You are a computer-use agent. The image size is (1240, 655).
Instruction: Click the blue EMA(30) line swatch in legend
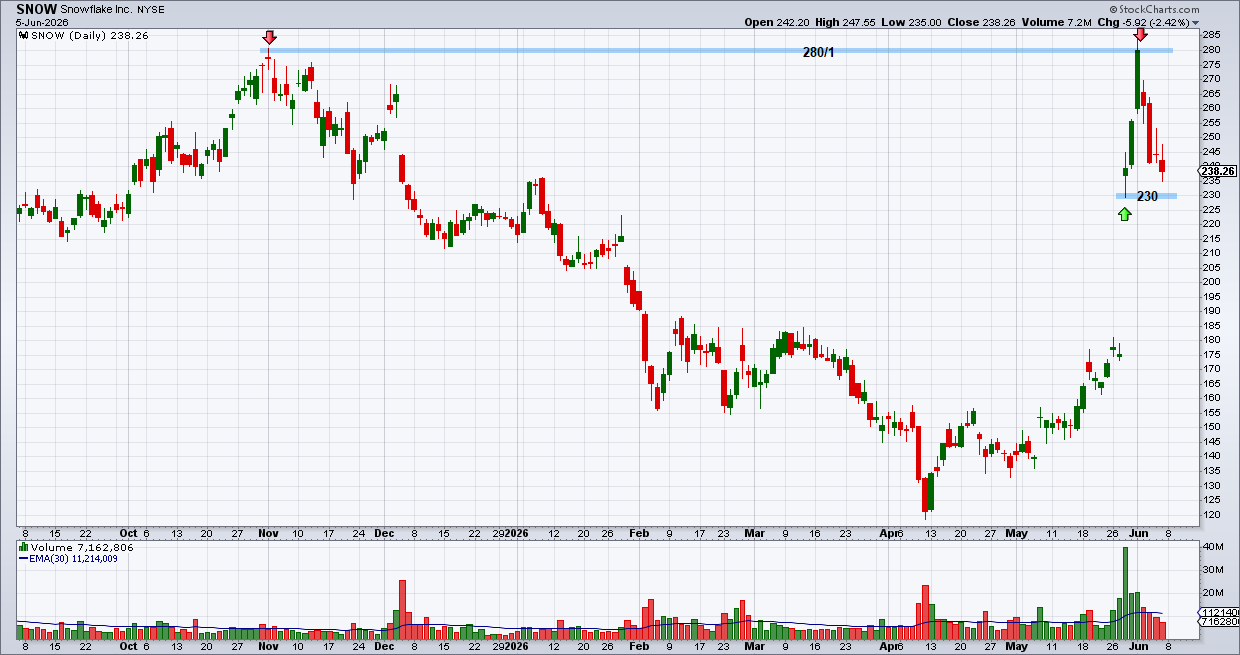[24, 560]
